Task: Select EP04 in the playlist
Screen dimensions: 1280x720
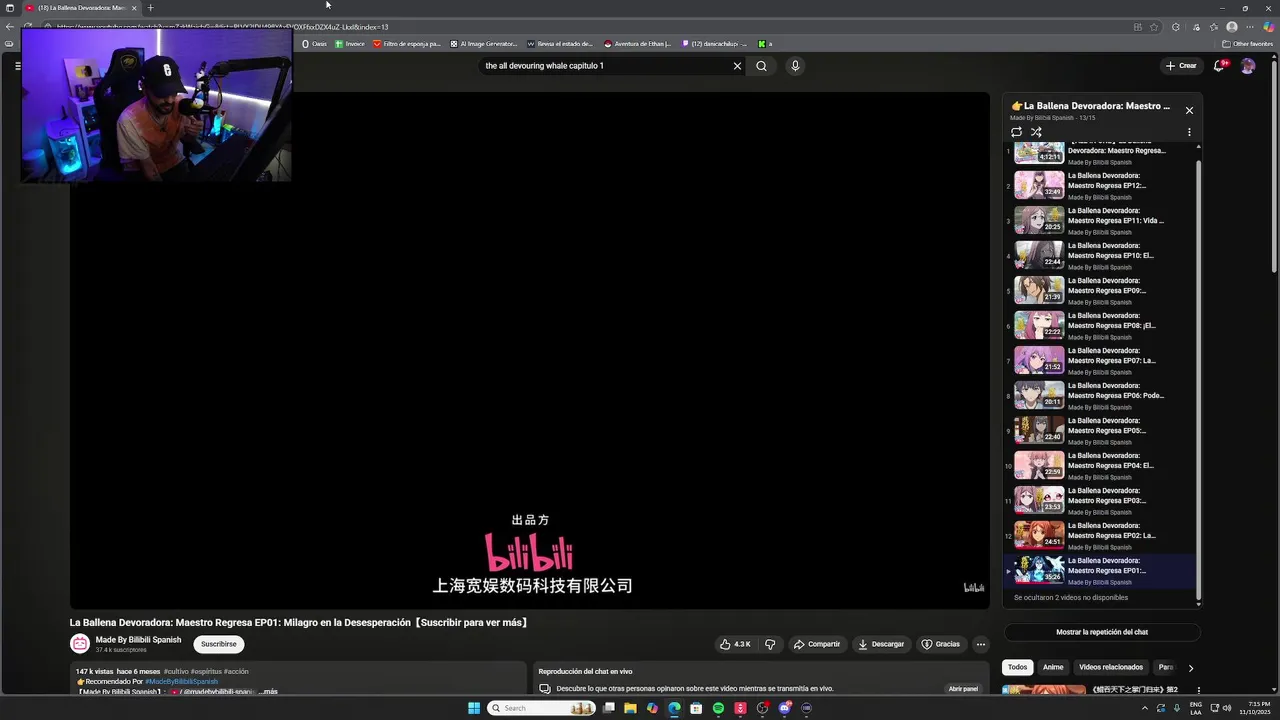Action: [1100, 465]
